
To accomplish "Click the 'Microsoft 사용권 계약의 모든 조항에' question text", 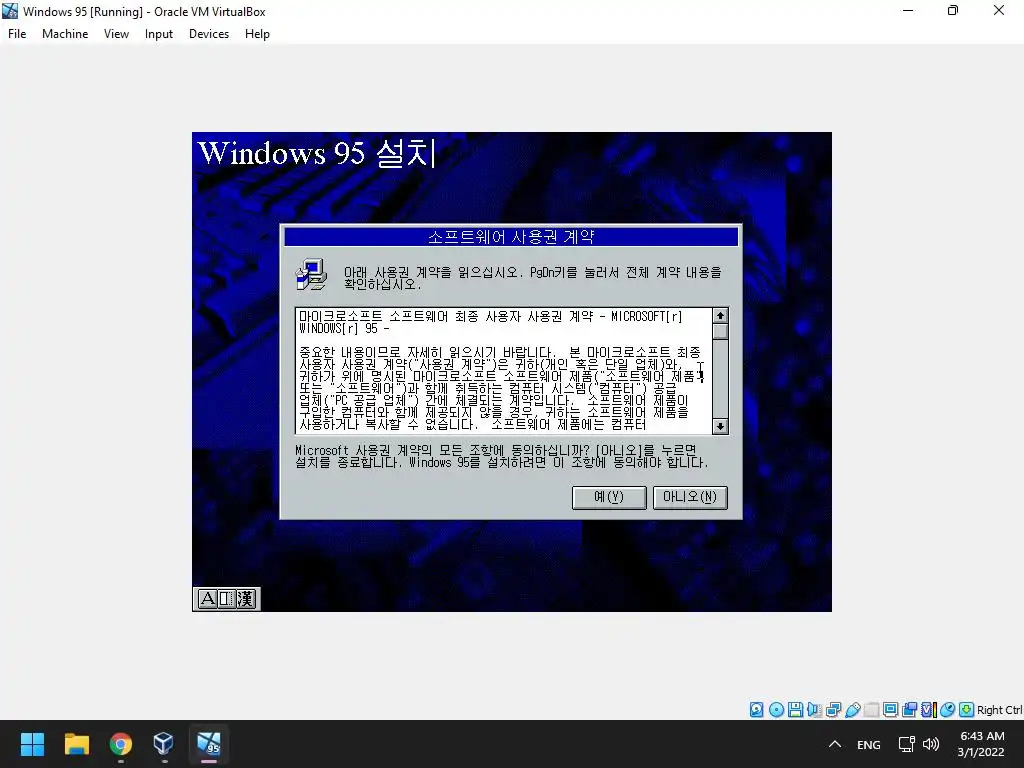I will pos(502,456).
